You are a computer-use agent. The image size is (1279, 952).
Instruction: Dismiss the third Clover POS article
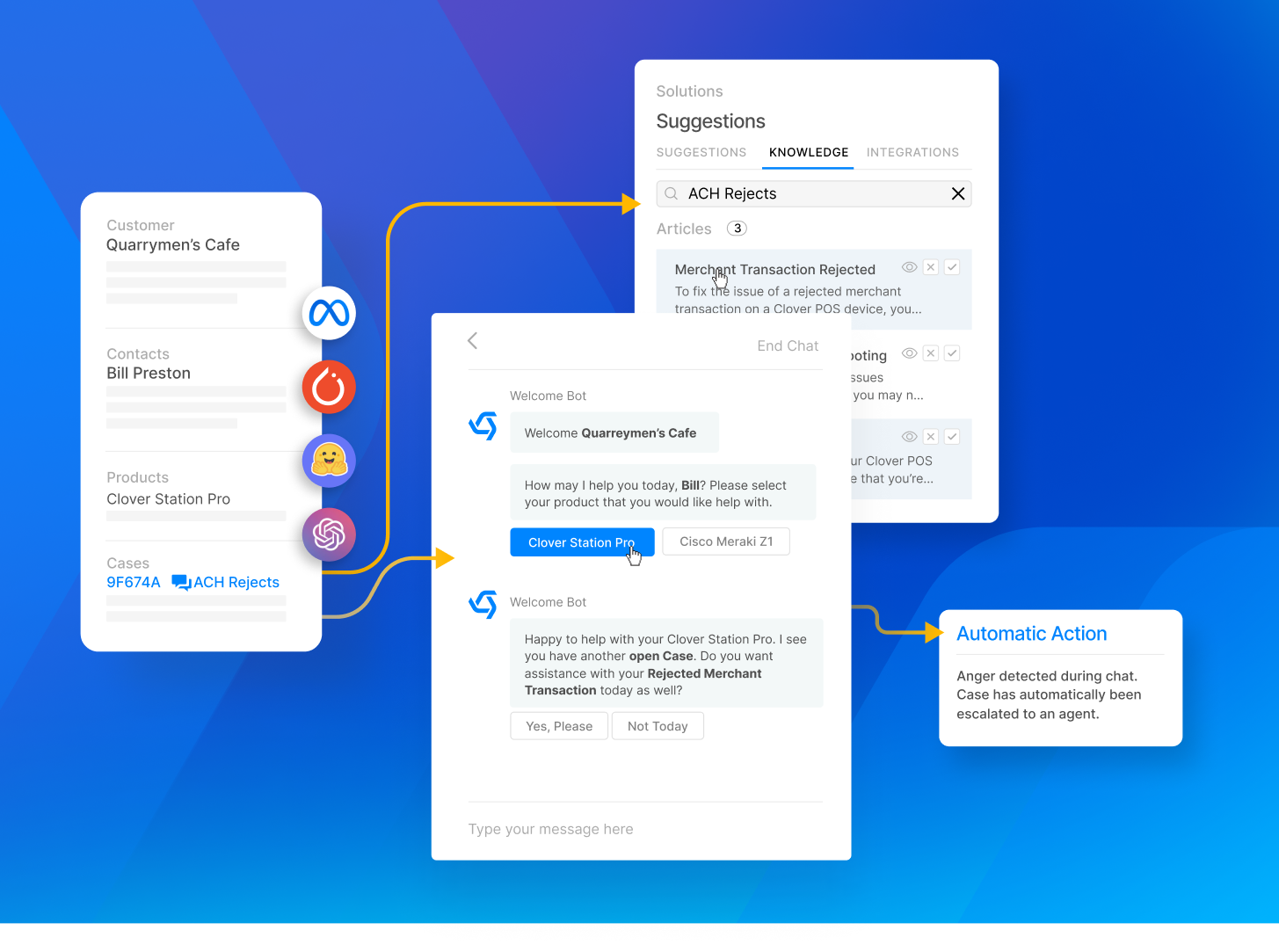(x=931, y=437)
